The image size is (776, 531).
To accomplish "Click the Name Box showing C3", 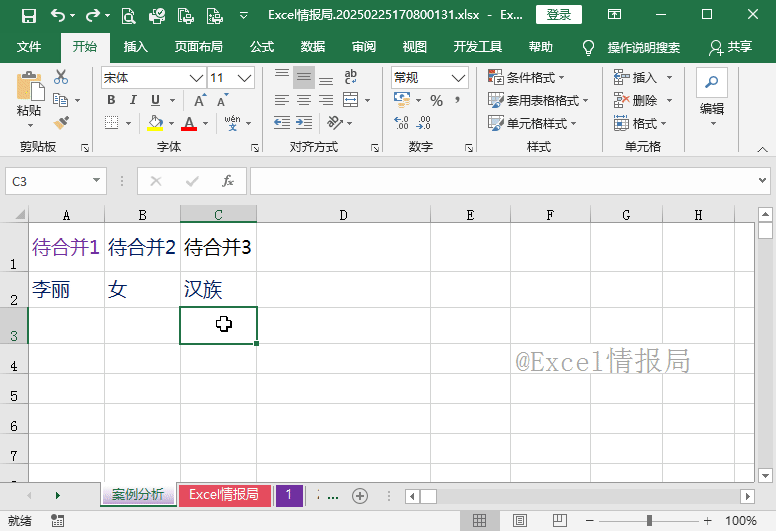I will (48, 181).
